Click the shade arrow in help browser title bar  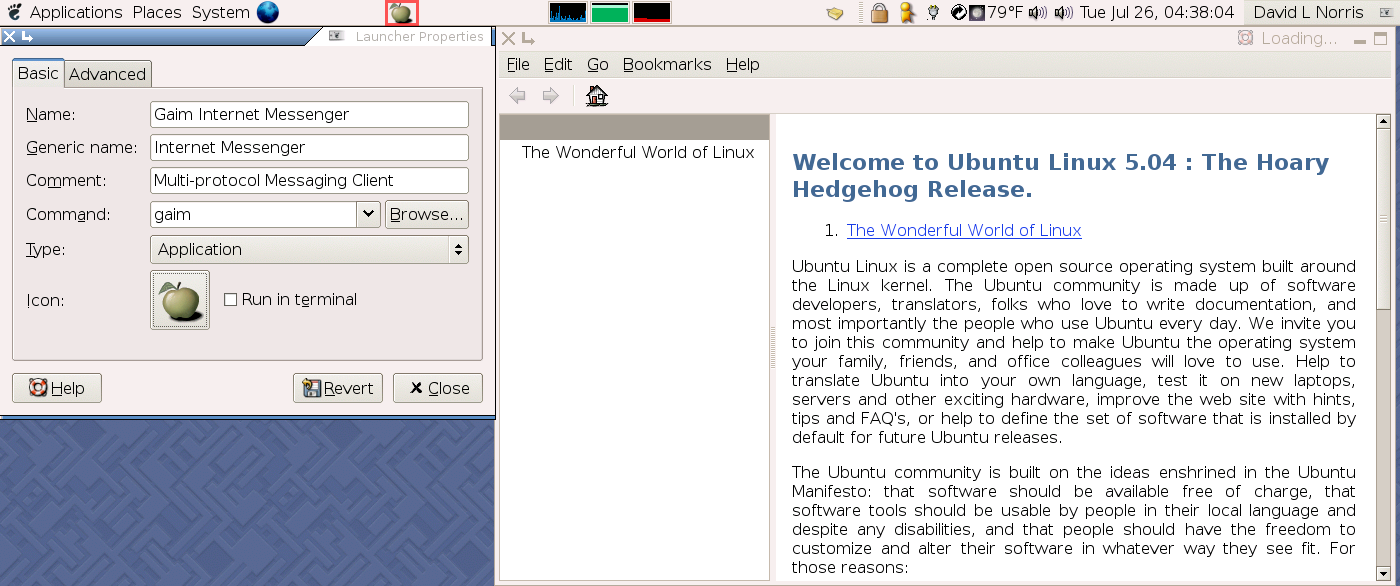(x=527, y=39)
